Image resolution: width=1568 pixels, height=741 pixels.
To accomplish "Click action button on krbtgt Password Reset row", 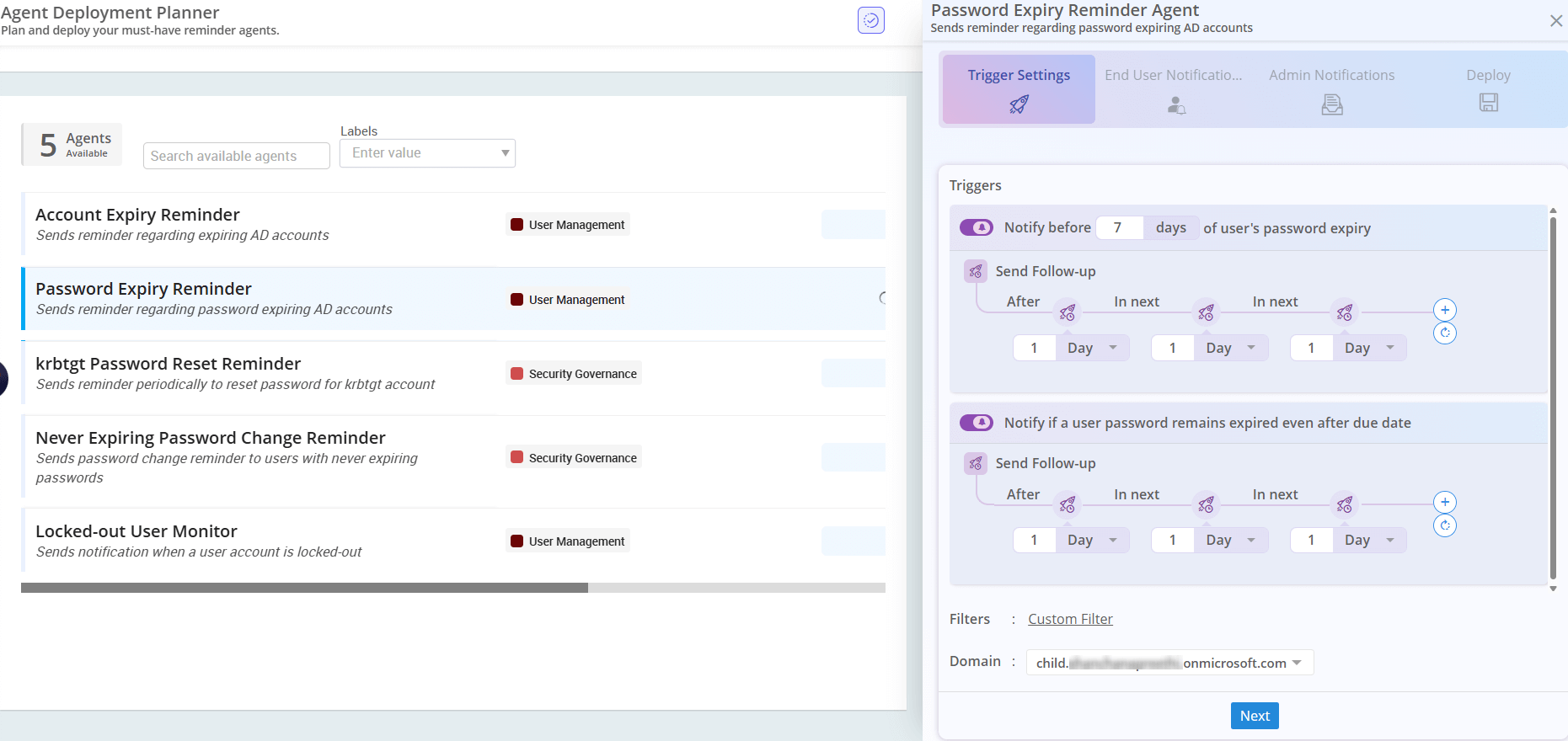I will (853, 373).
